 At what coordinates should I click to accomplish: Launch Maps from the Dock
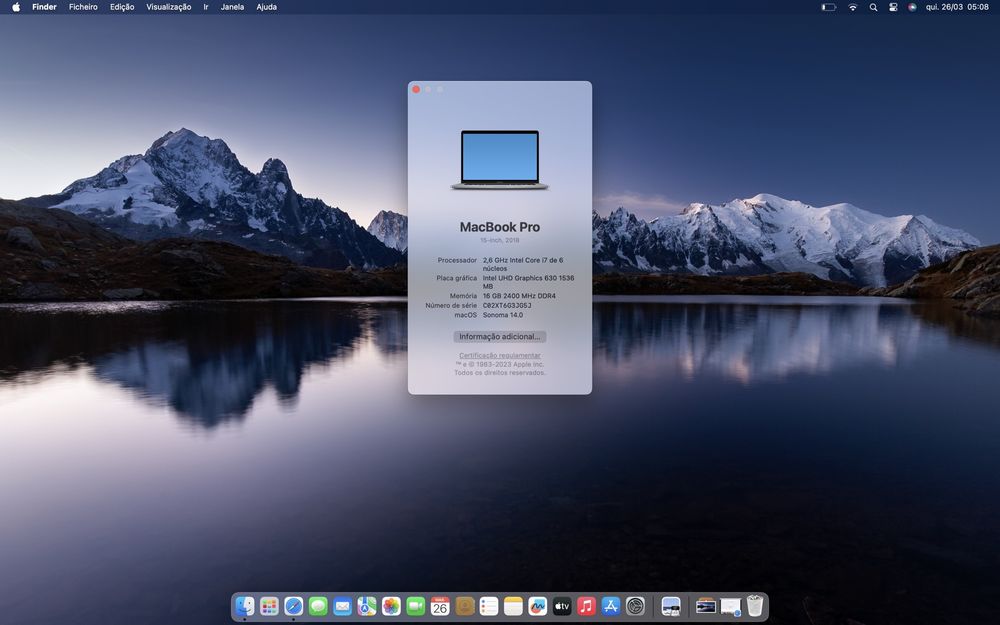[367, 606]
